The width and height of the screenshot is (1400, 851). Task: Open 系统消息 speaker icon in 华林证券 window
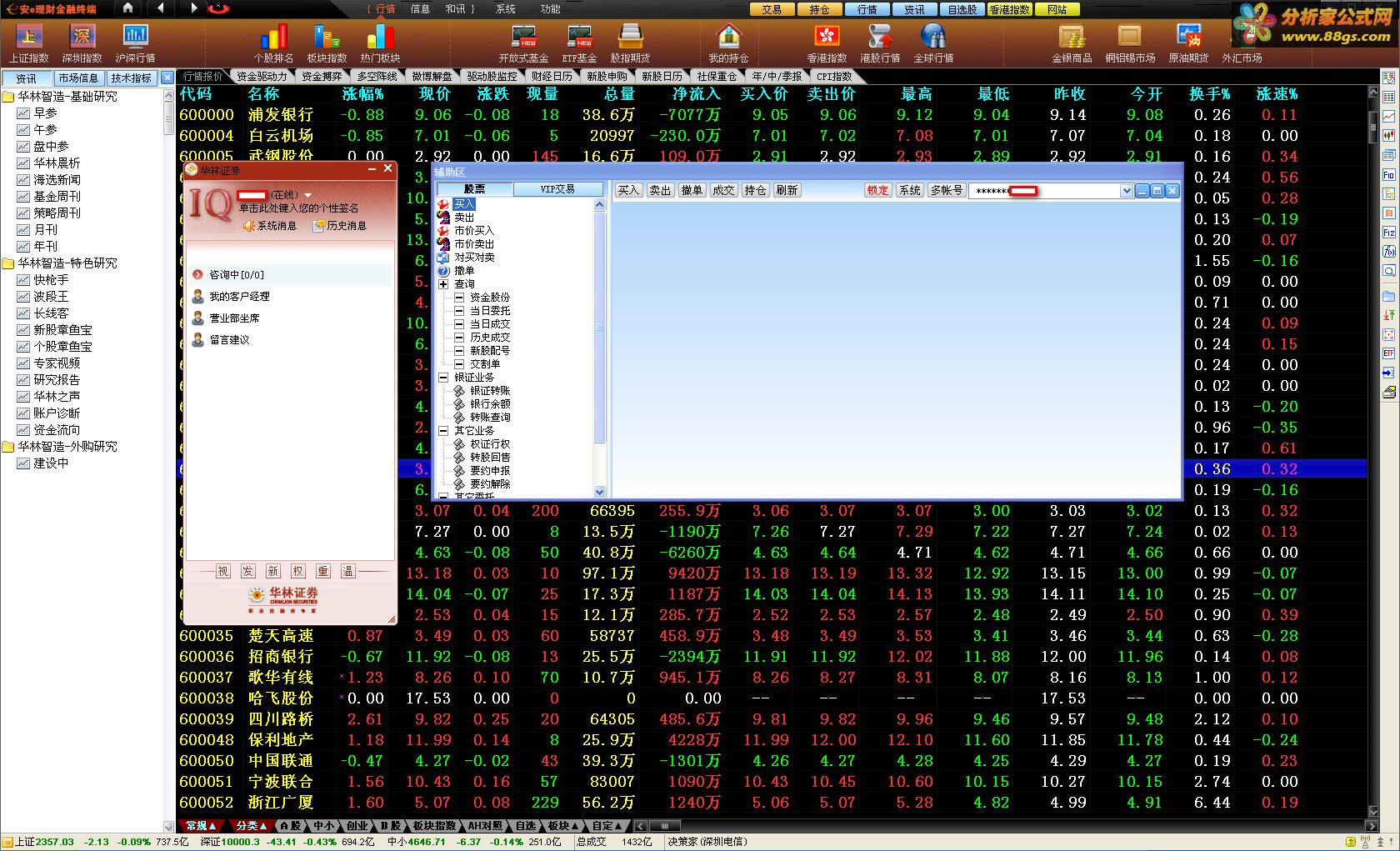[249, 226]
